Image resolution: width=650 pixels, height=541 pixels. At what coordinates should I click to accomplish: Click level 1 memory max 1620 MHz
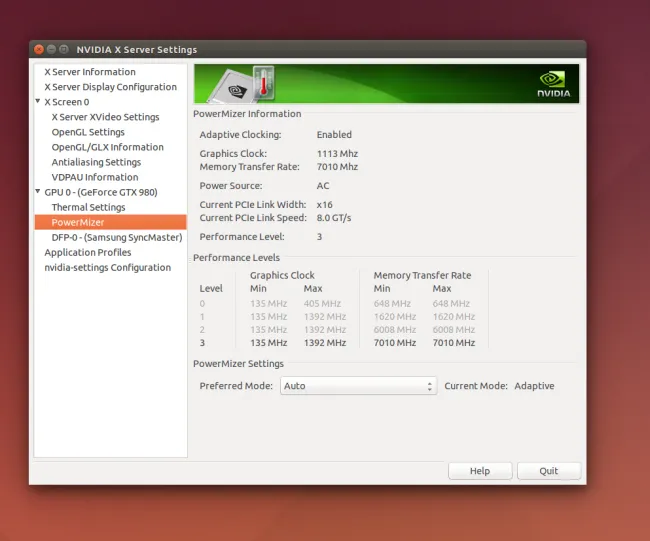click(x=454, y=317)
